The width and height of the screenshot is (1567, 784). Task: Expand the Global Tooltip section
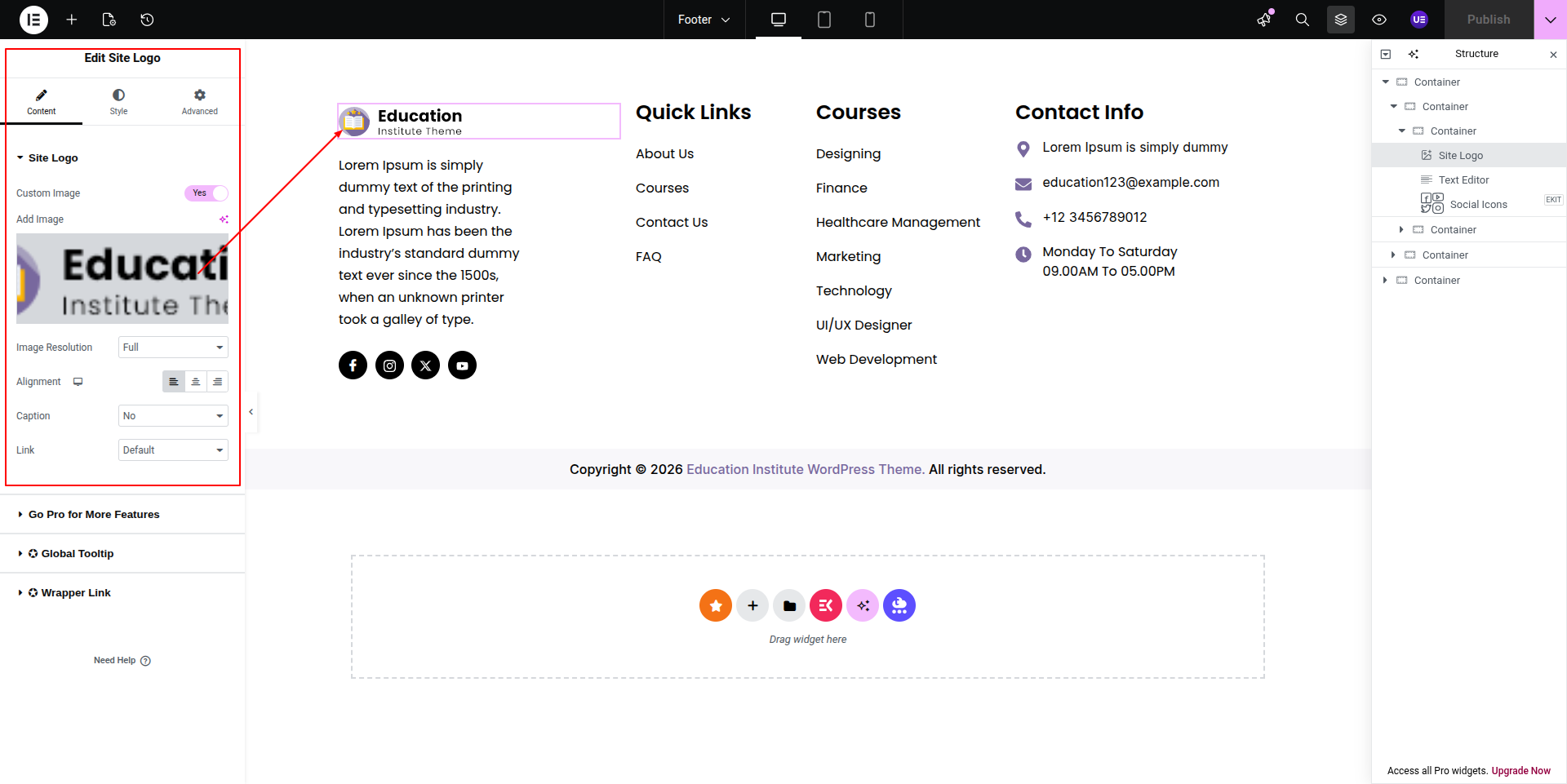78,554
